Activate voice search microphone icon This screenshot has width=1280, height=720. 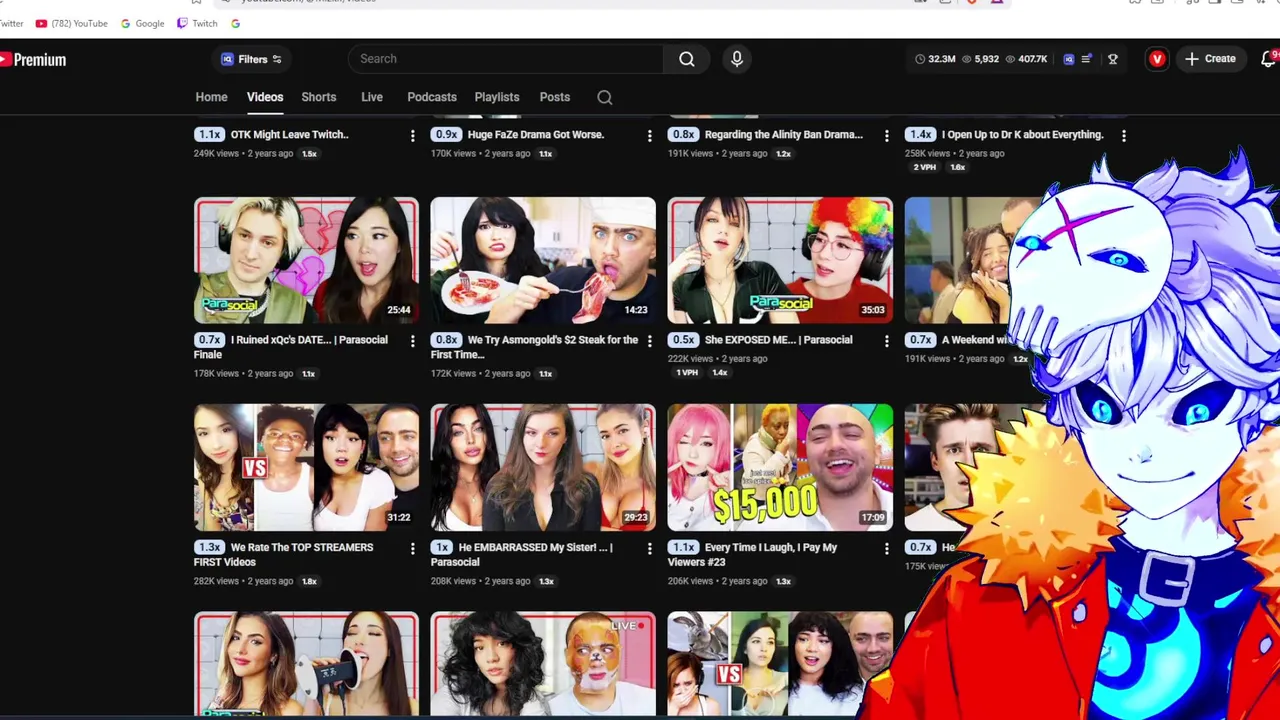pyautogui.click(x=737, y=59)
